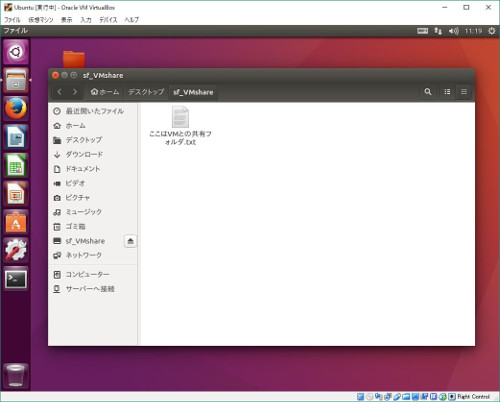This screenshot has height=402, width=500.
Task: Open System Settings from launcher
Action: (x=16, y=250)
